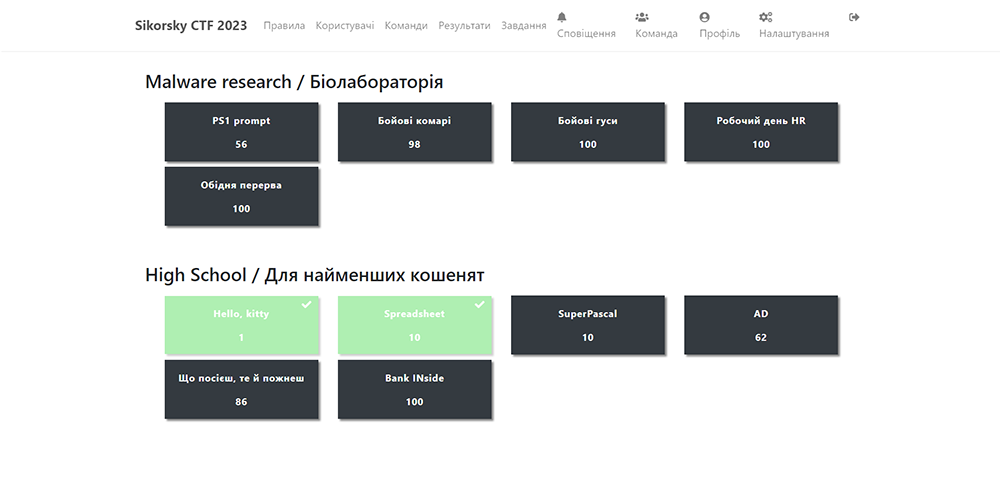View the Результати scoreboard
This screenshot has width=1000, height=488.
464,25
